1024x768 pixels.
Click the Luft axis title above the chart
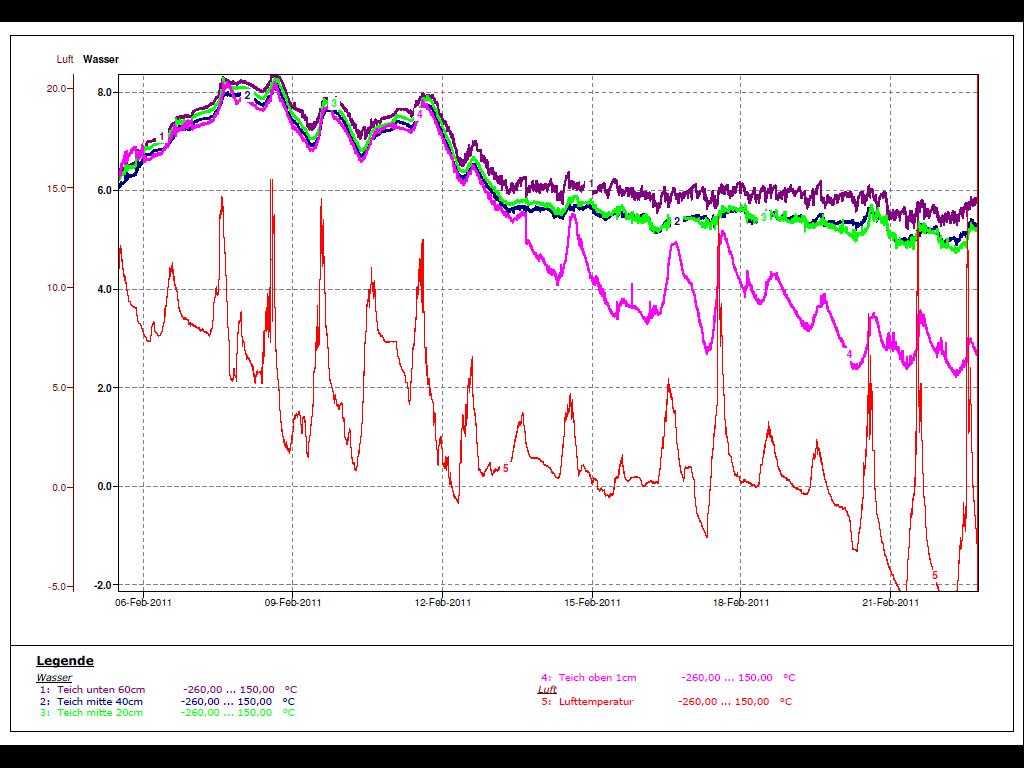point(65,59)
